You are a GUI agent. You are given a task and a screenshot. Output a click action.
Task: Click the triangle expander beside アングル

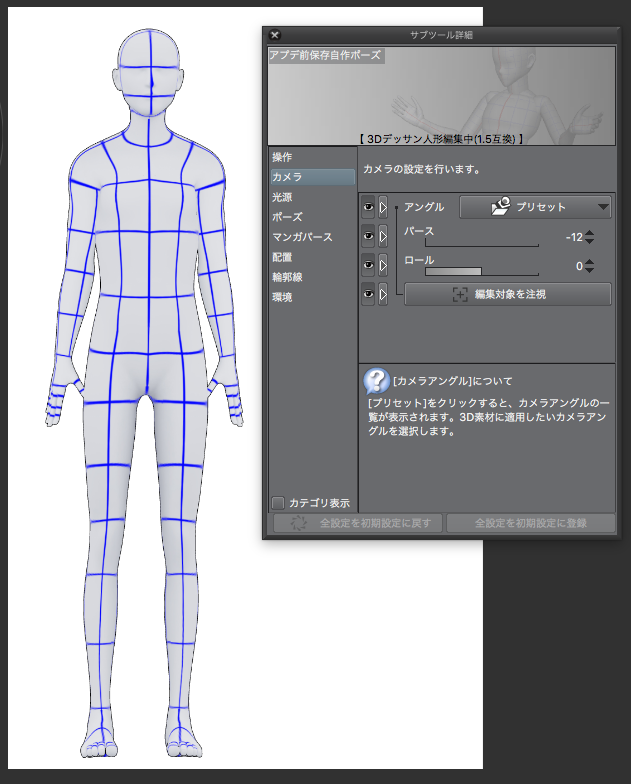point(383,207)
